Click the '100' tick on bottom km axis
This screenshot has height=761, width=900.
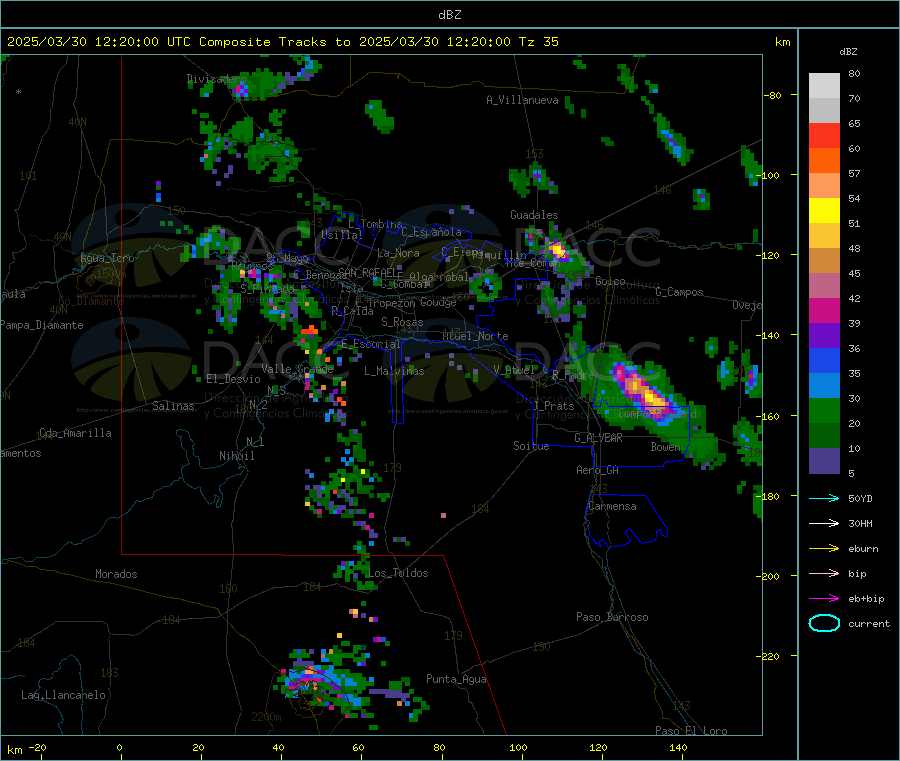pos(518,747)
